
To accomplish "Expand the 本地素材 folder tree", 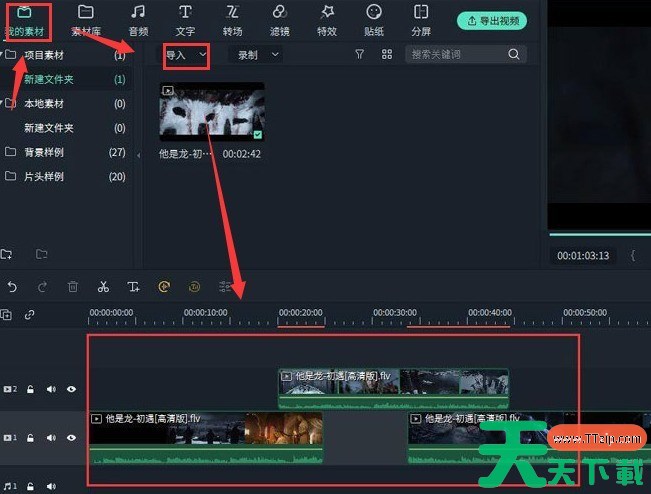I will tap(10, 103).
